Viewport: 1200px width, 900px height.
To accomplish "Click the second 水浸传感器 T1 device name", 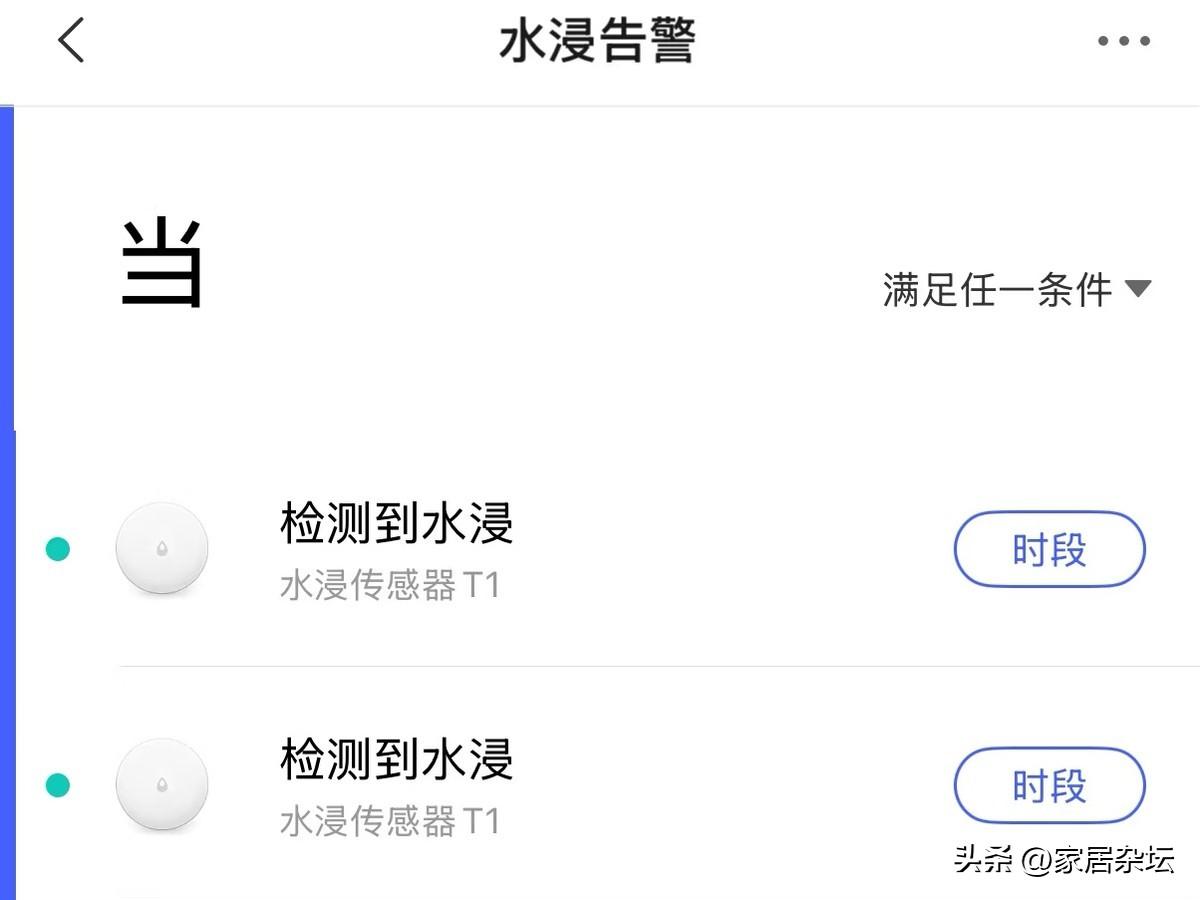I will pos(390,822).
